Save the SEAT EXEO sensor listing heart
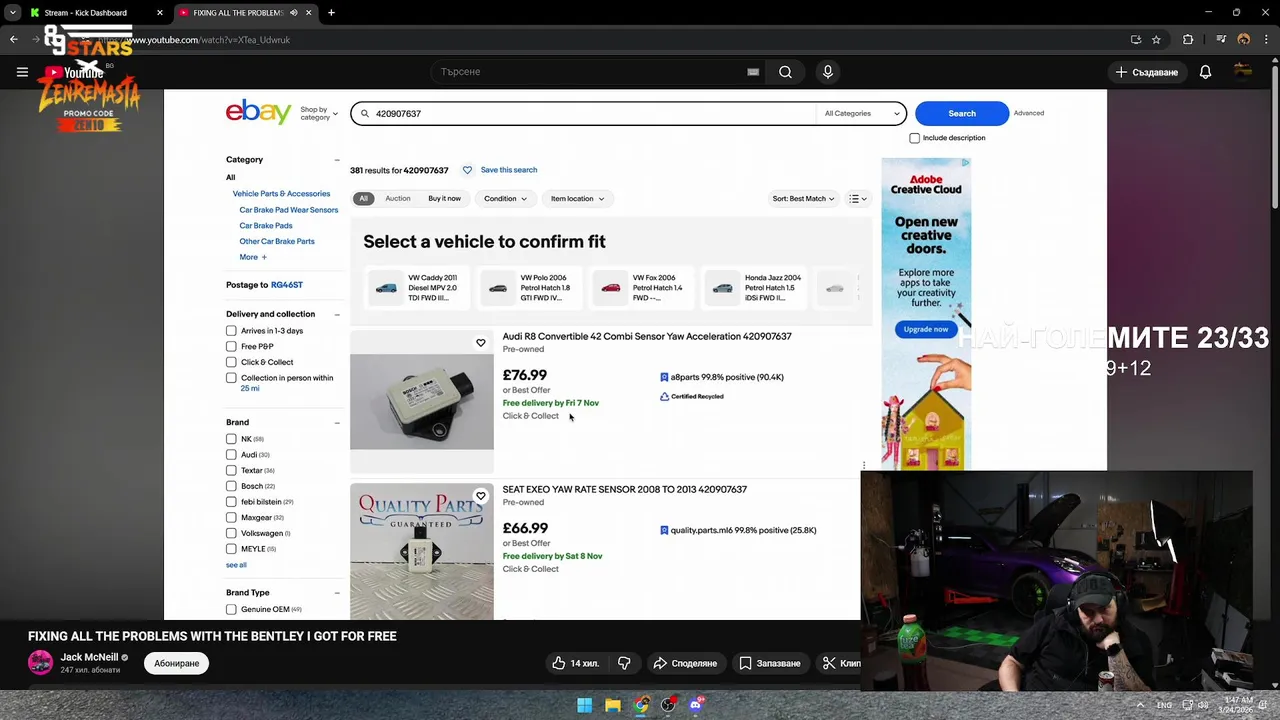Image resolution: width=1280 pixels, height=720 pixels. click(481, 496)
